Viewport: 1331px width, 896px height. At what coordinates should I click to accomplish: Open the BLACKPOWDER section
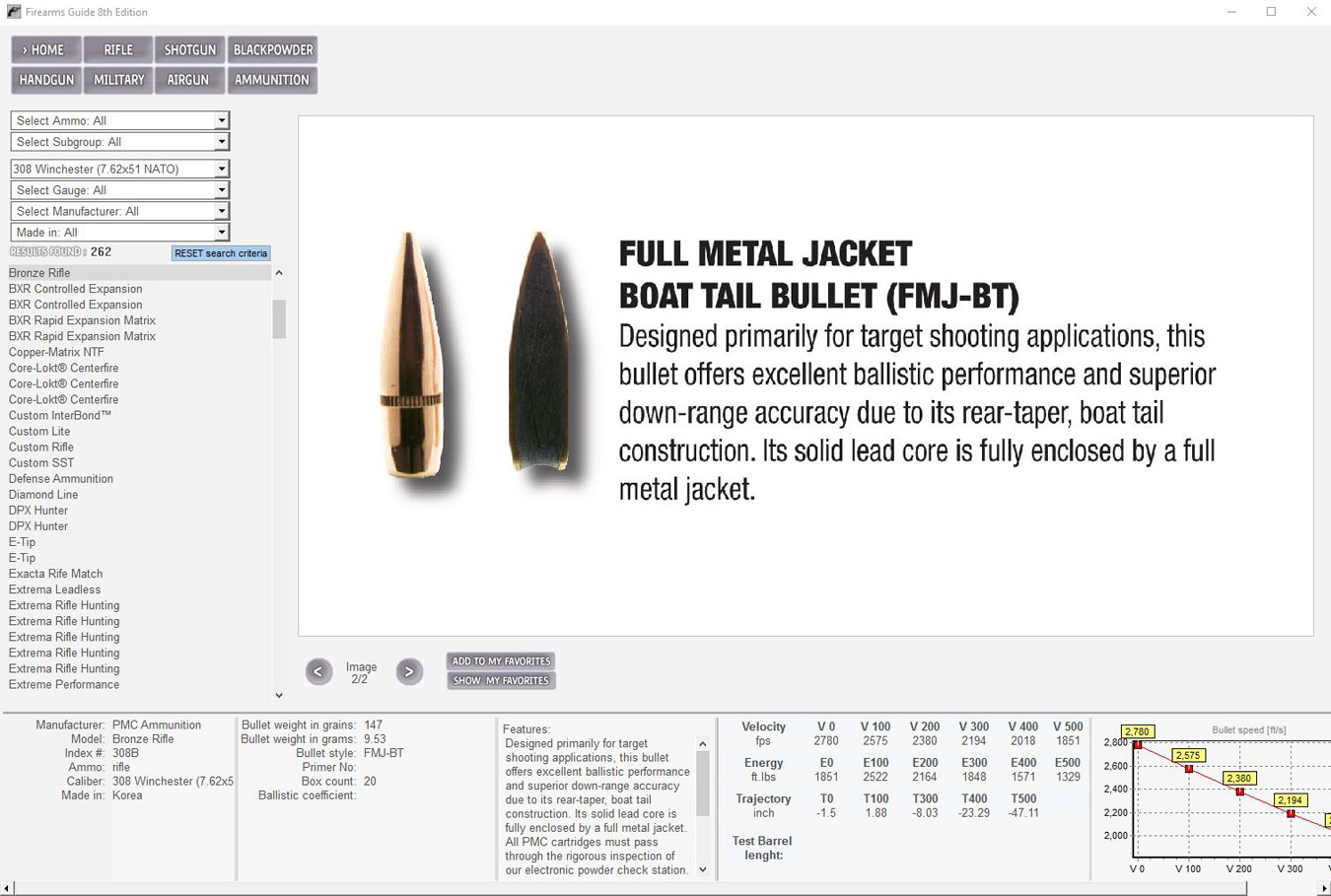273,49
